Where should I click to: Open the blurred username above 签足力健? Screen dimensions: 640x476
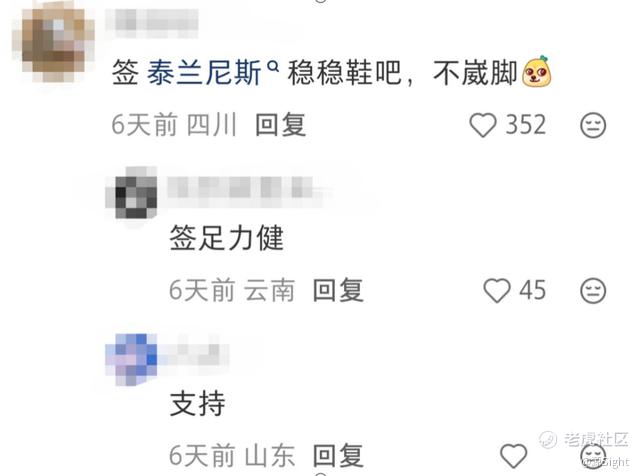pos(241,189)
